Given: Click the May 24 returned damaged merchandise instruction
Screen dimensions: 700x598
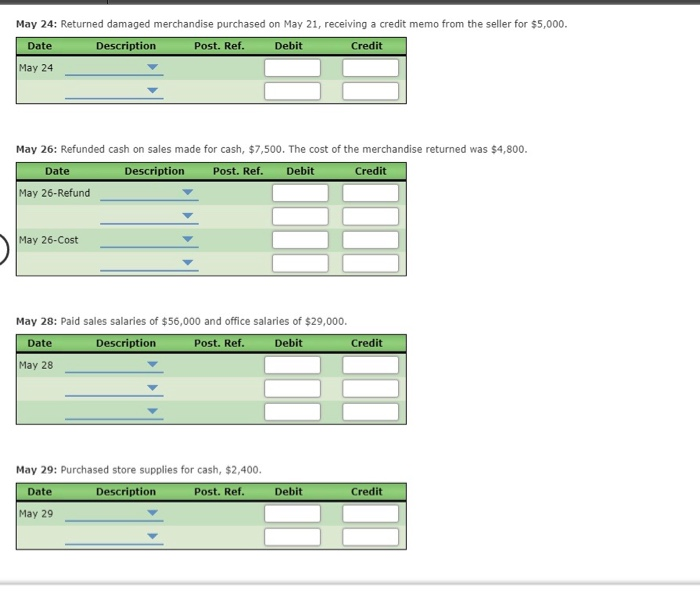Looking at the screenshot, I should click(x=292, y=24).
